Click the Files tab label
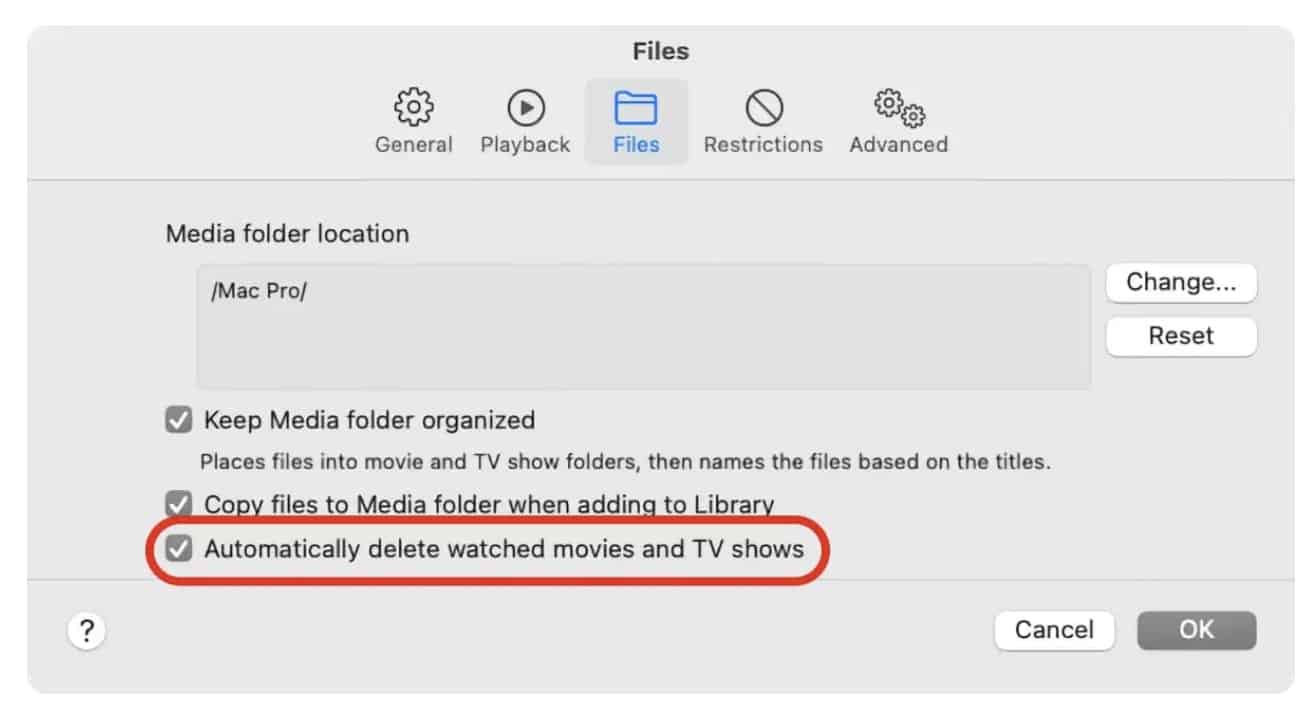This screenshot has width=1312, height=712. click(636, 145)
